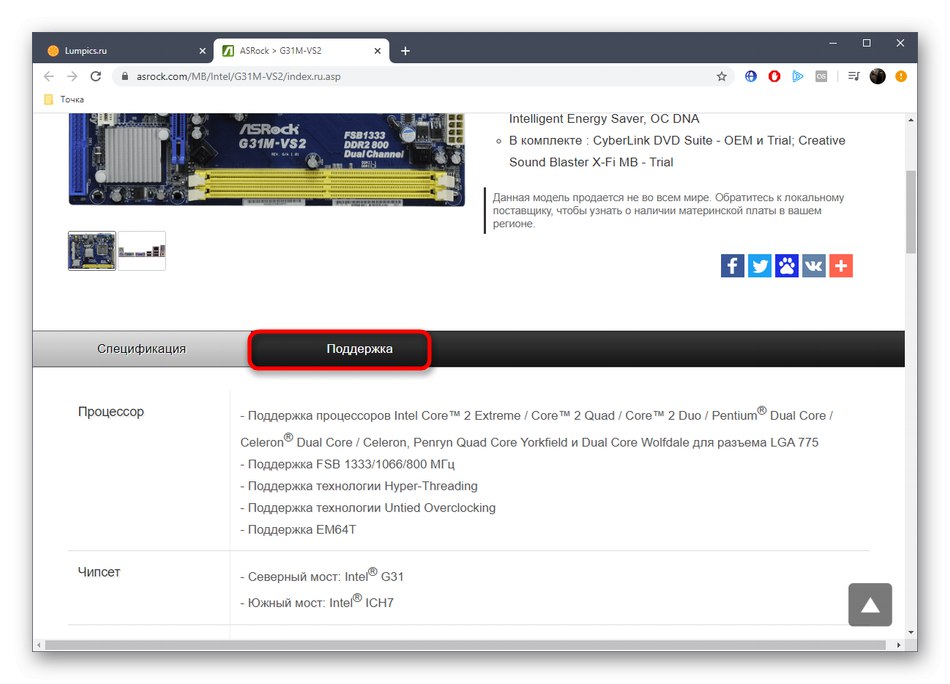
Task: Click the 'Северный мост: Intel G31' line
Action: pyautogui.click(x=322, y=576)
